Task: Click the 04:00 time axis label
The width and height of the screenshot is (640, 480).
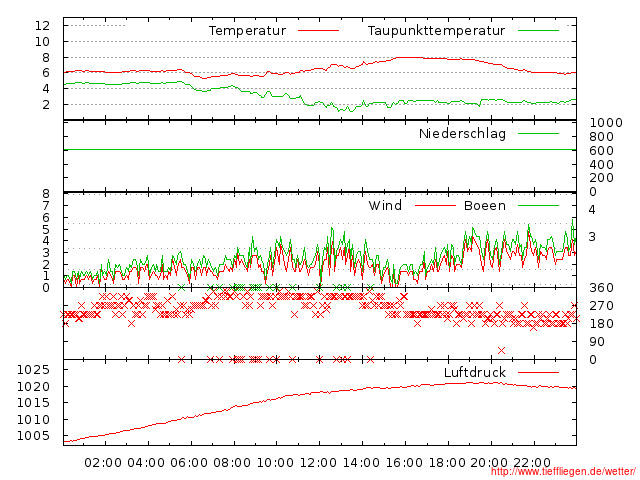Action: coord(146,463)
